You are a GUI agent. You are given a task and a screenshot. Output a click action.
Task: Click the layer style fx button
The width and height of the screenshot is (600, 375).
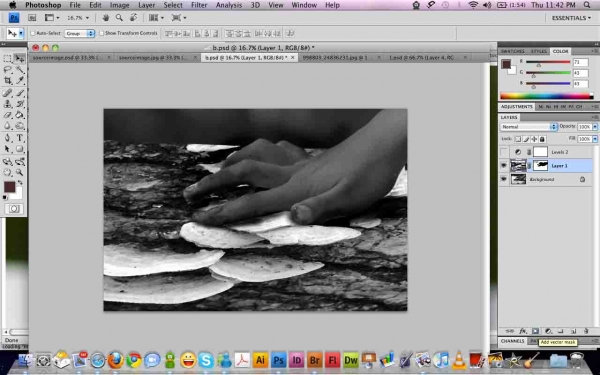pos(522,331)
